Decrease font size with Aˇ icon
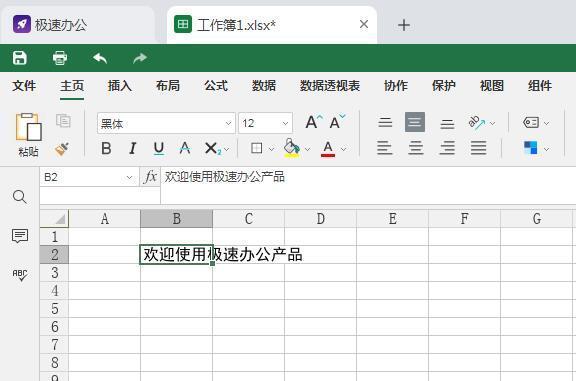Viewport: 576px width, 381px height. 337,122
